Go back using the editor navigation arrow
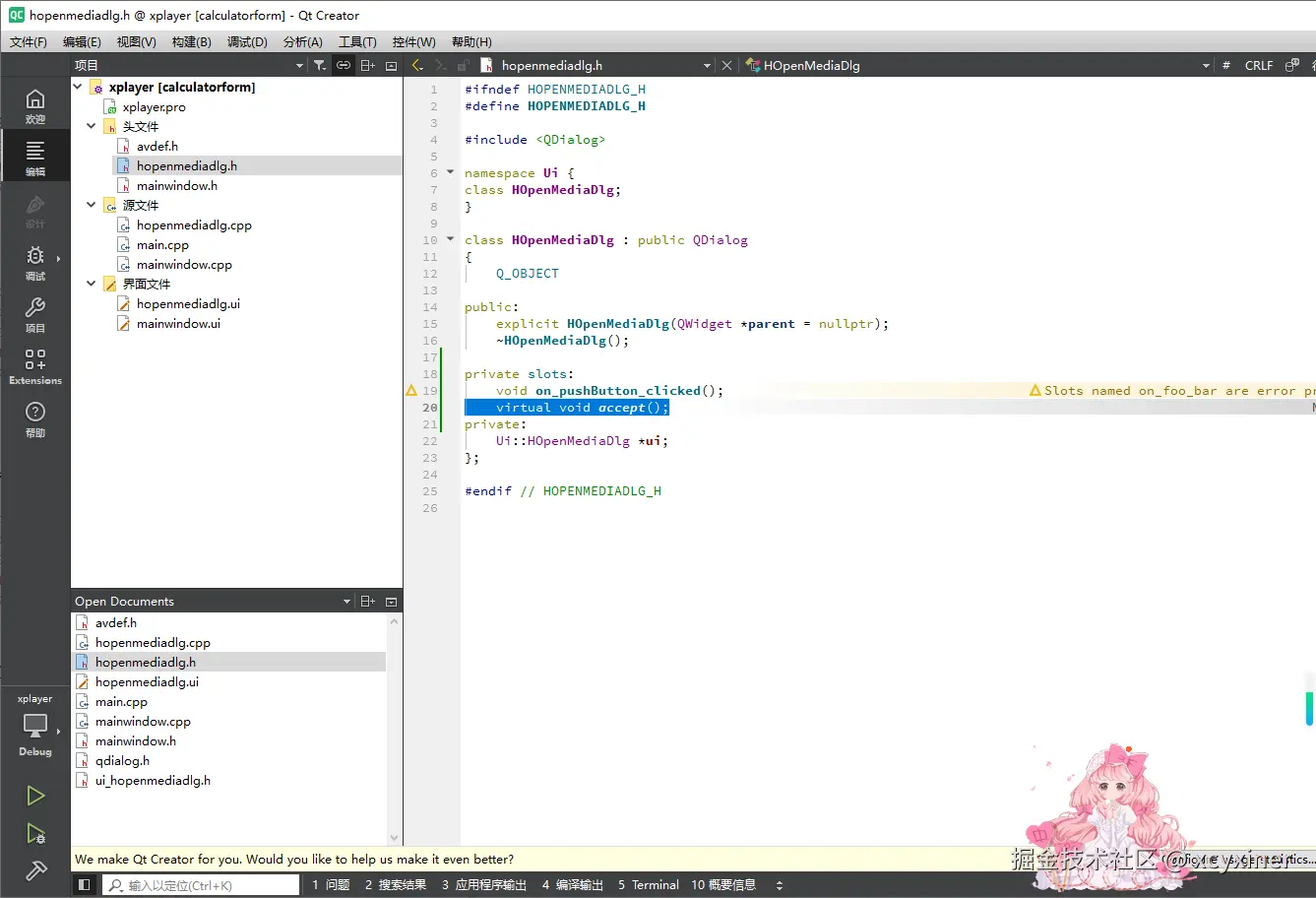Image resolution: width=1316 pixels, height=898 pixels. tap(417, 65)
